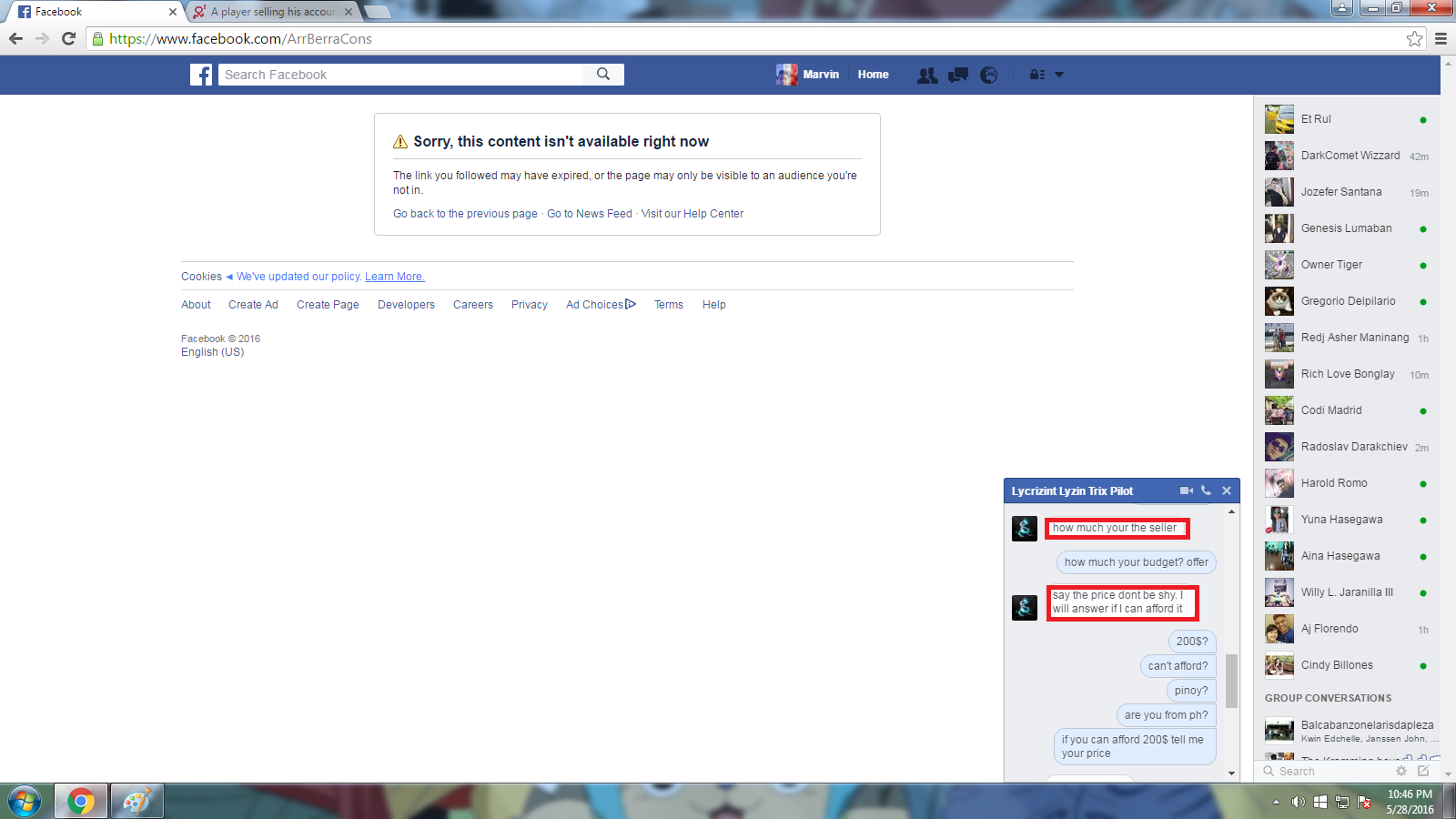Click the Privacy Shortcuts lock icon
This screenshot has width=1456, height=819.
[1036, 76]
